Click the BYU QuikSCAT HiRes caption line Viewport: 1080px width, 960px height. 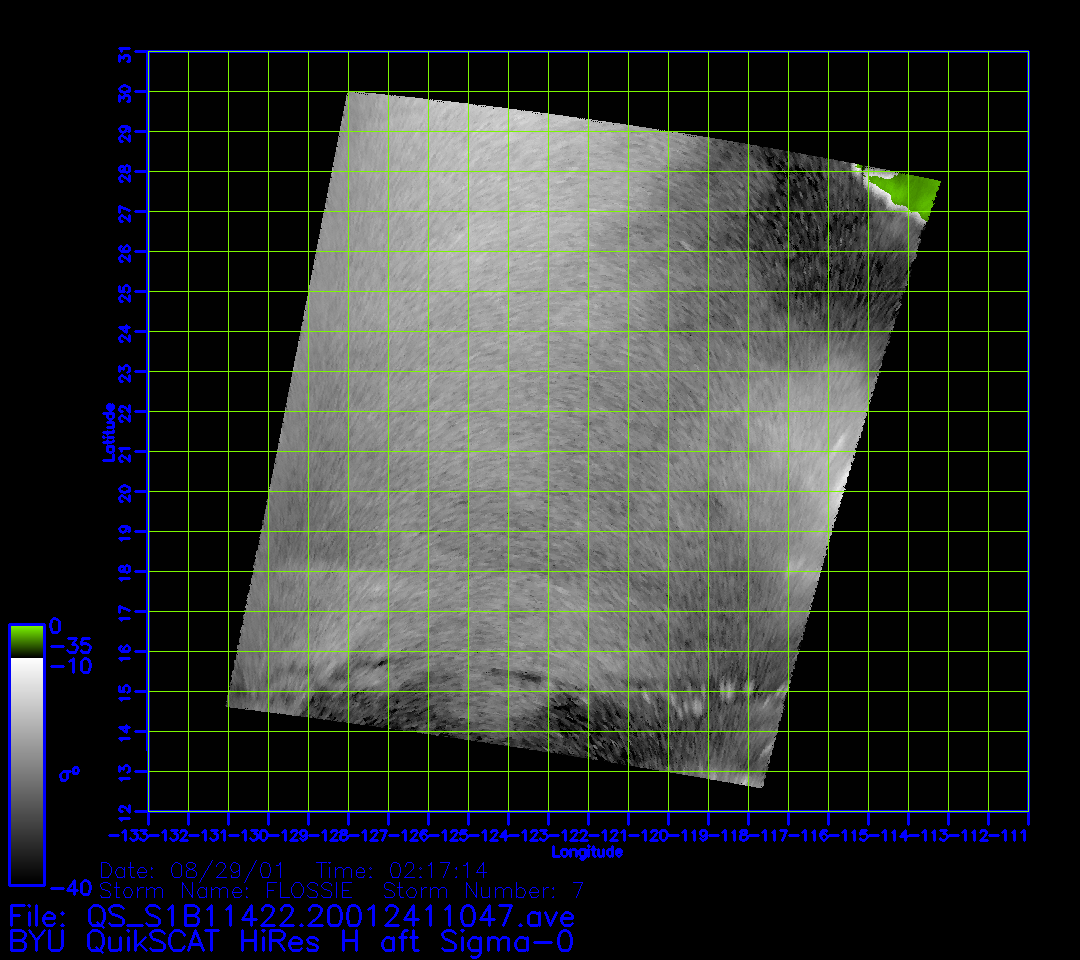[x=291, y=942]
